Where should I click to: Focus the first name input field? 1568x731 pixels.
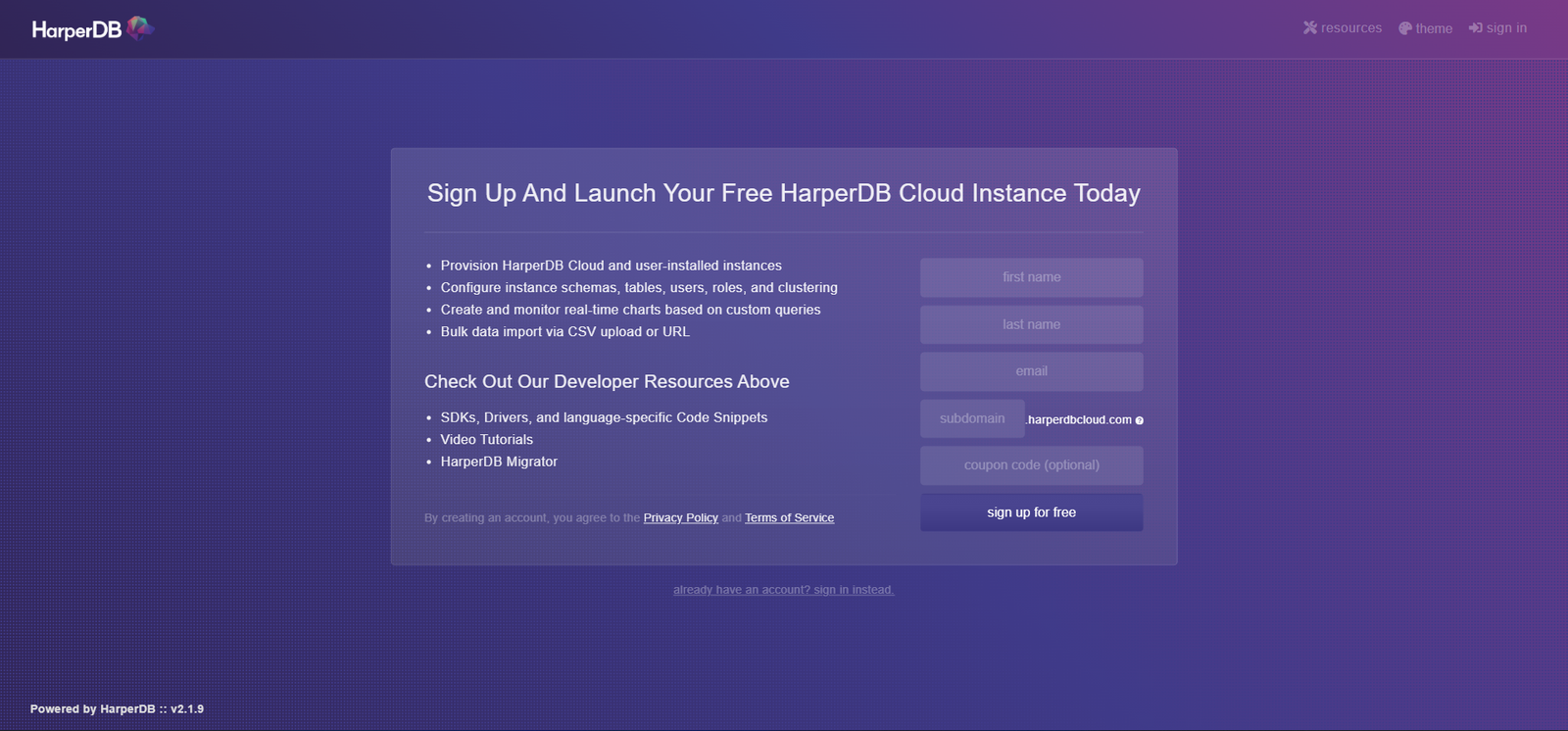1031,277
